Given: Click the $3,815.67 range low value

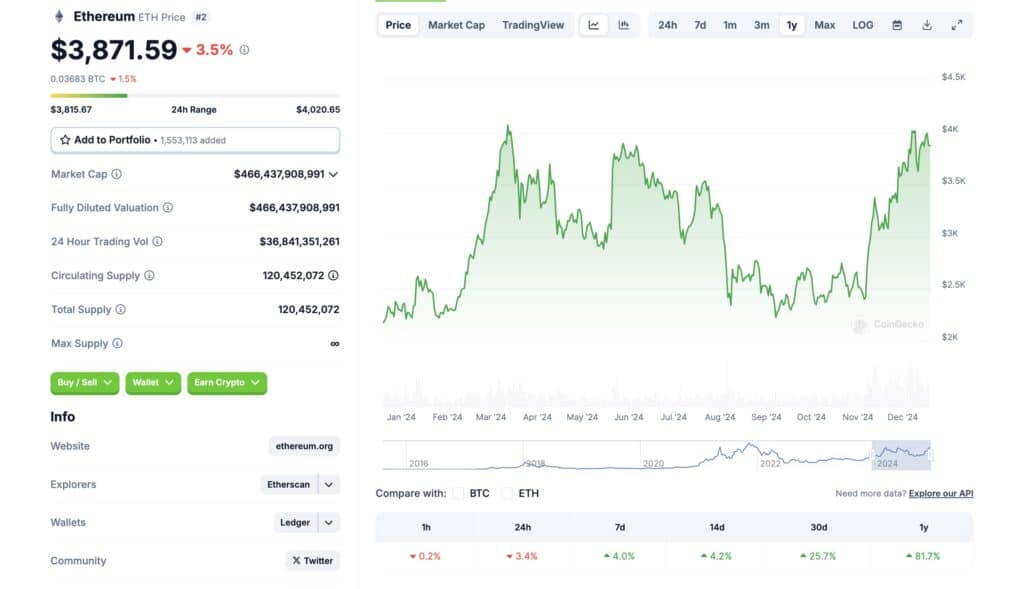Looking at the screenshot, I should 71,110.
